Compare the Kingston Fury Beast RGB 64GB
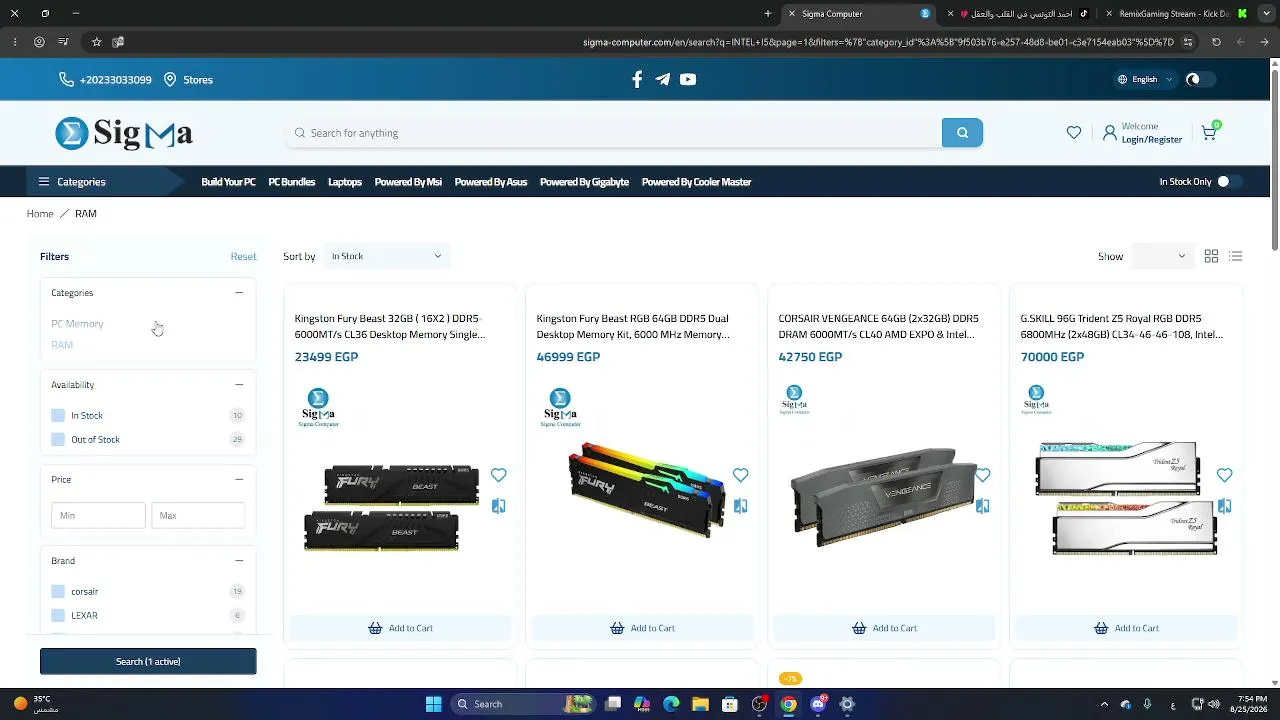Viewport: 1280px width, 720px height. (740, 506)
